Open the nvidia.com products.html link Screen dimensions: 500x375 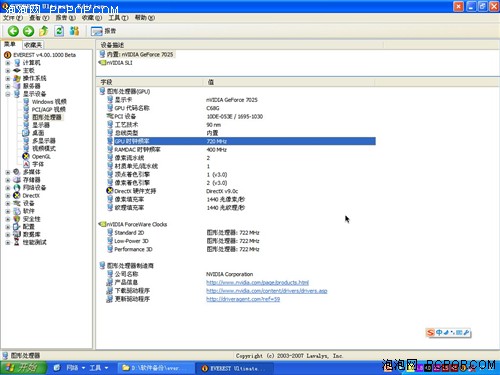pos(257,283)
